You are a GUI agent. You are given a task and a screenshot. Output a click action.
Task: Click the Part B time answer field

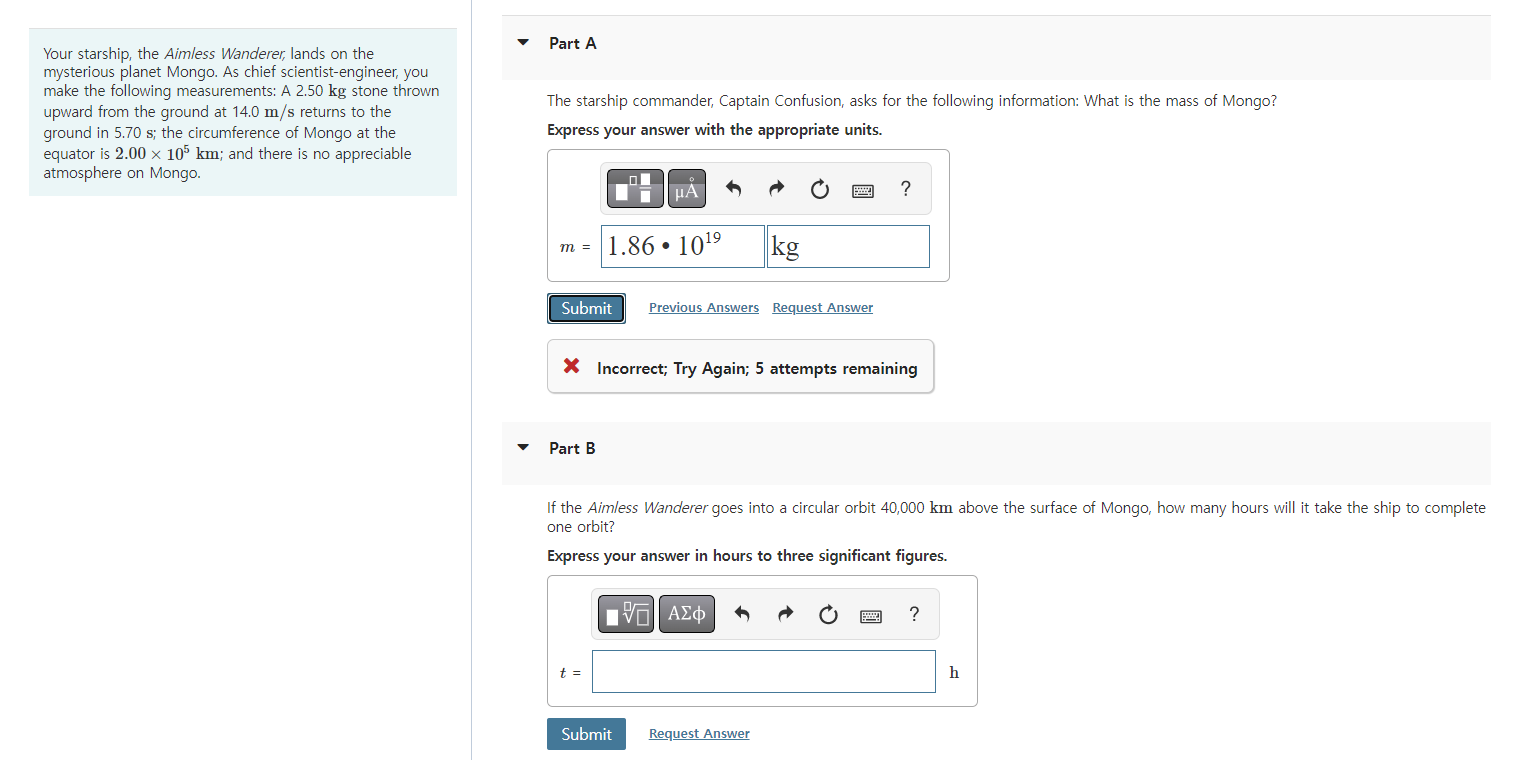(764, 671)
